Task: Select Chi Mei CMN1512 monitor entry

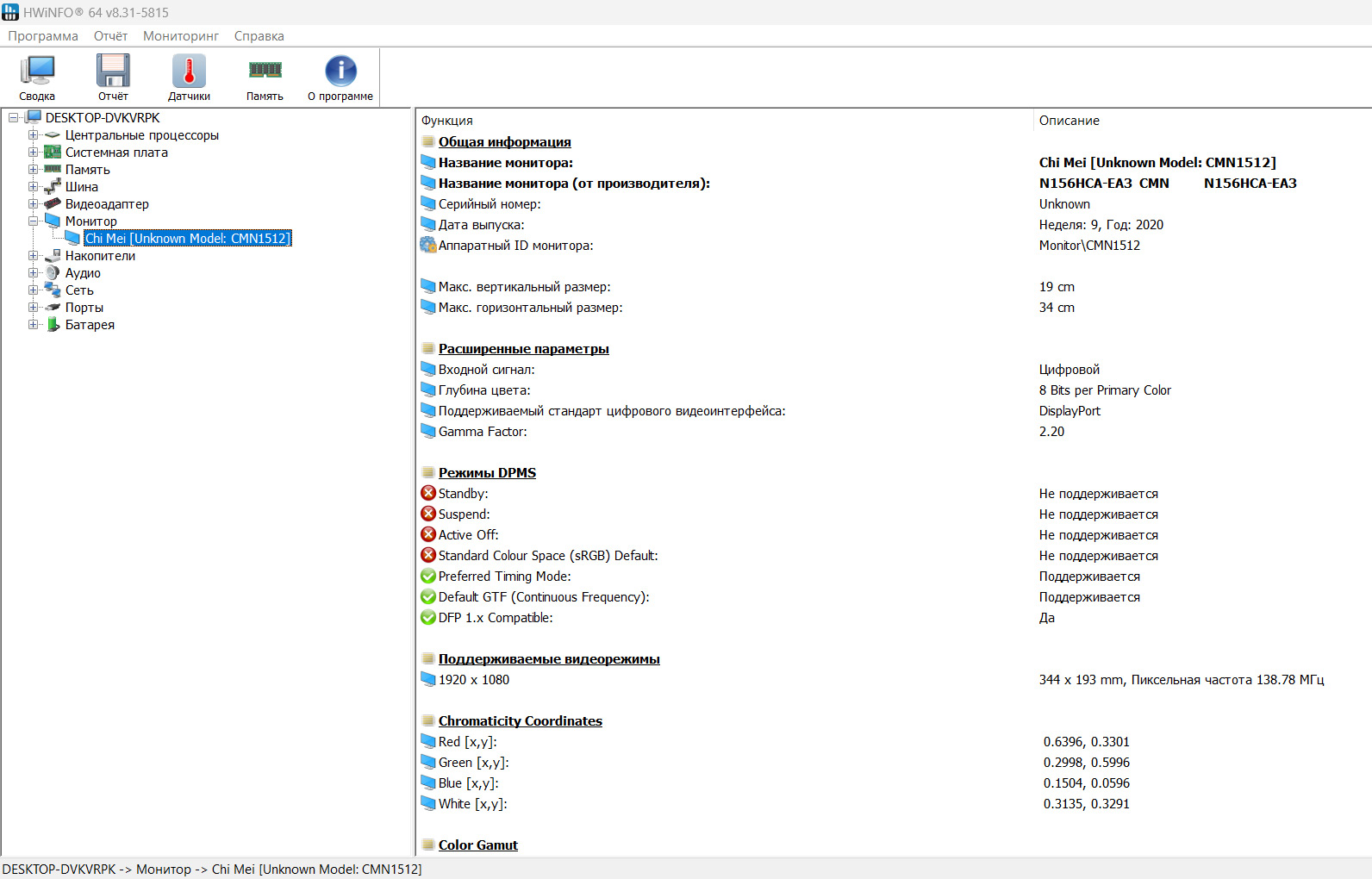Action: coord(187,239)
